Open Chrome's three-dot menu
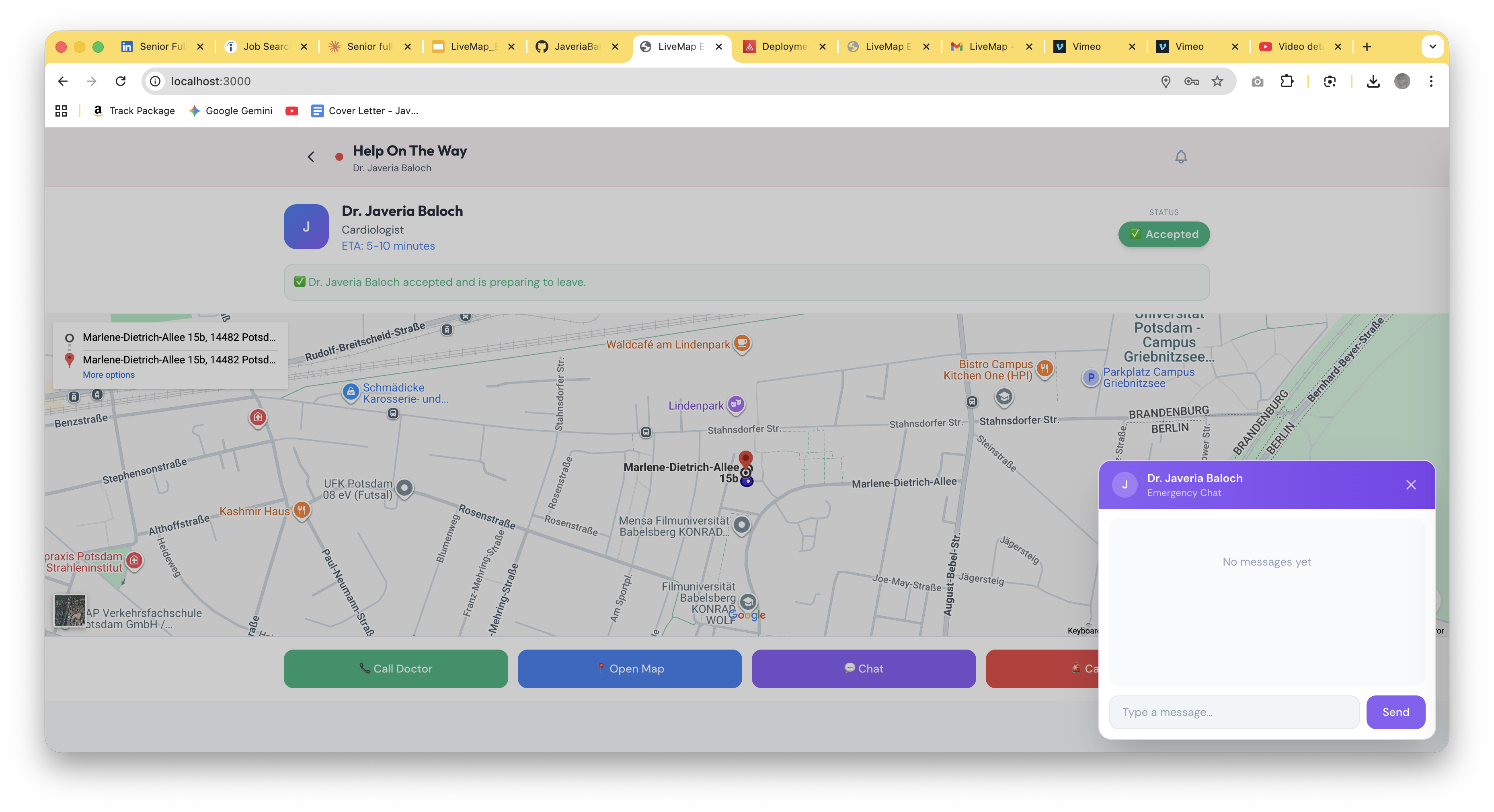Screen dimensions: 1494x812 1431,81
